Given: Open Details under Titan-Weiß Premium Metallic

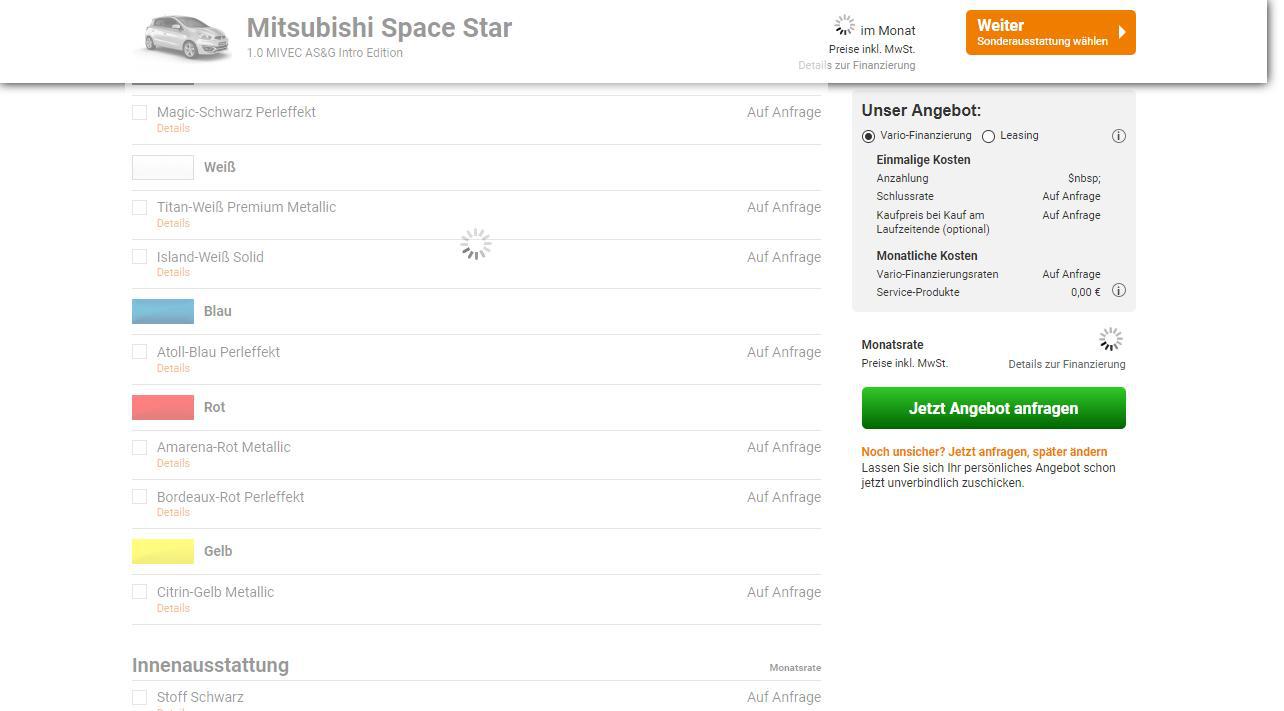Looking at the screenshot, I should 173,223.
